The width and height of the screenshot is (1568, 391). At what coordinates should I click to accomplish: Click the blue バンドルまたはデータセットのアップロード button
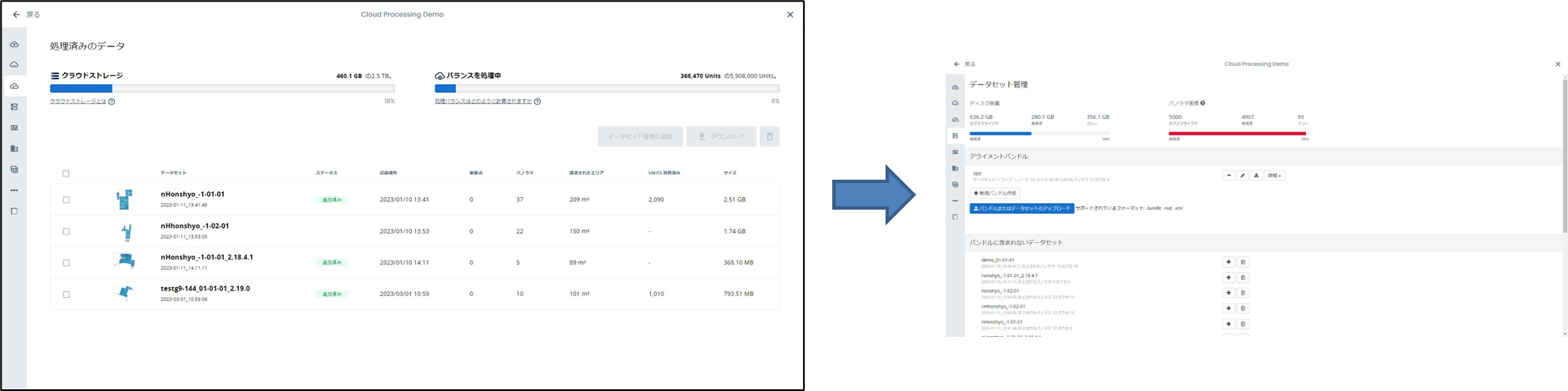pos(1021,208)
